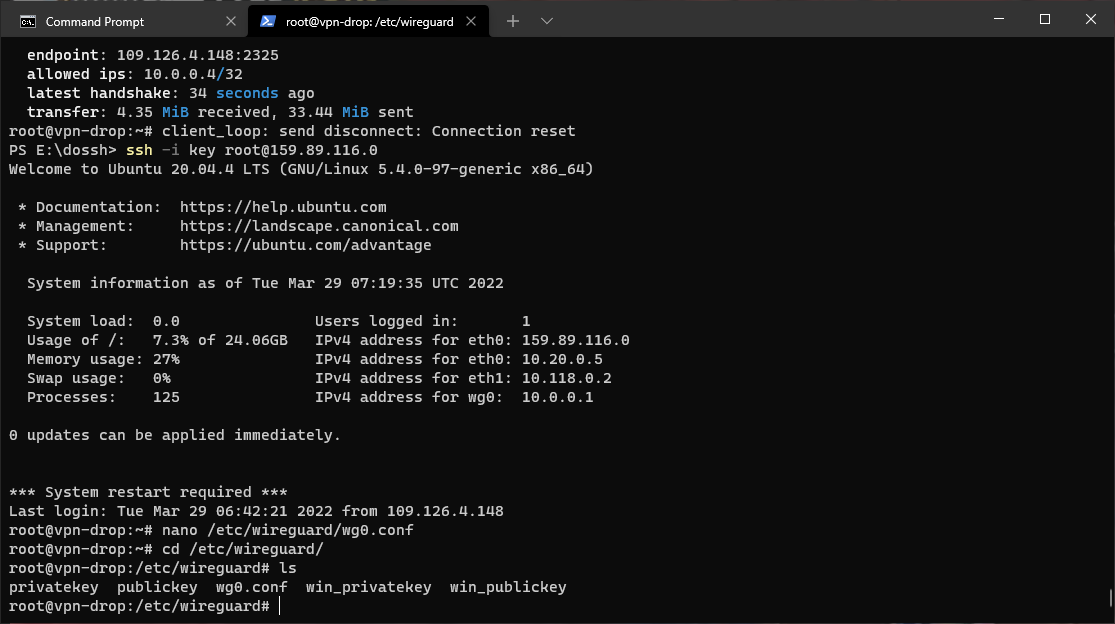1115x624 pixels.
Task: Click the win_publickey filename
Action: [x=507, y=587]
